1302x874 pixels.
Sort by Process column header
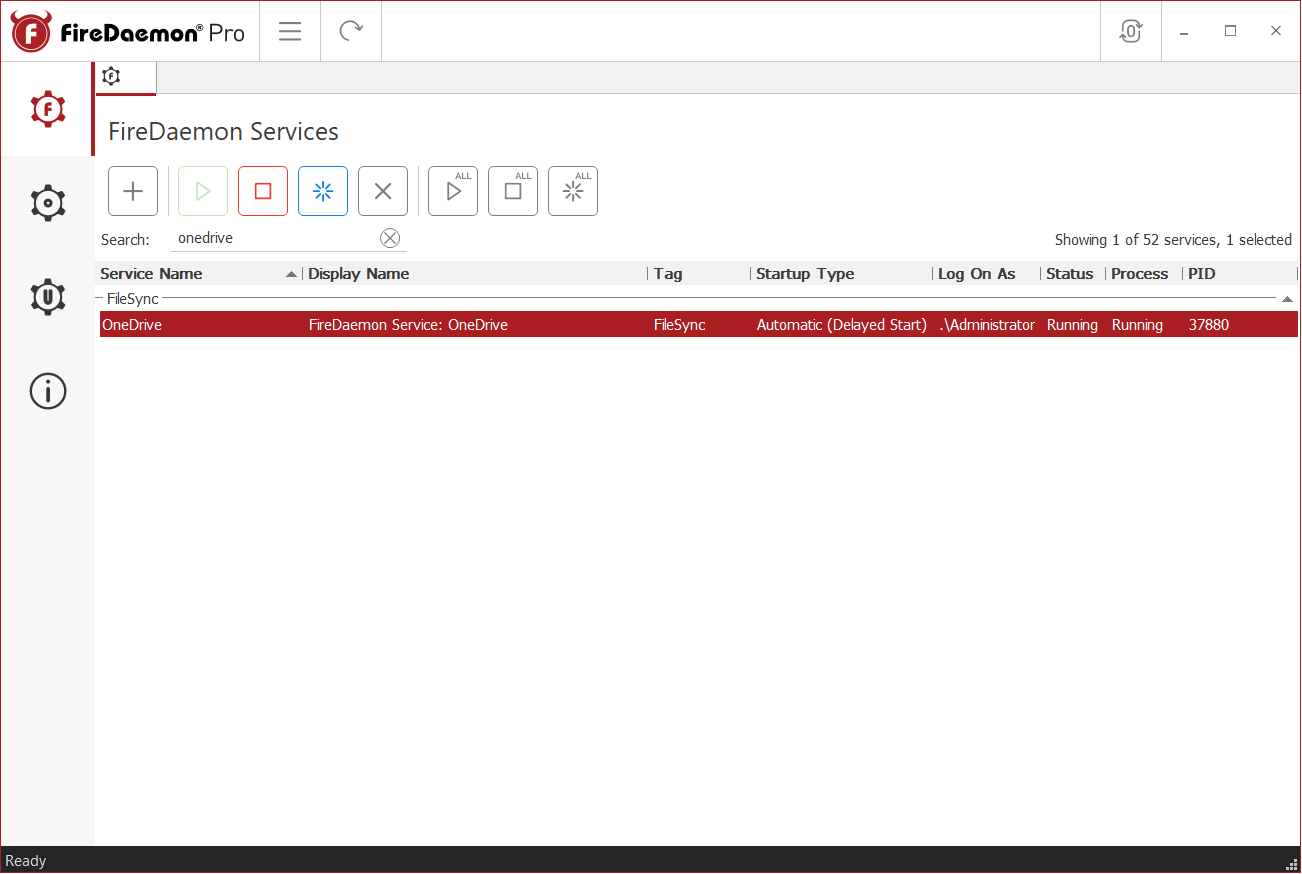[1143, 274]
